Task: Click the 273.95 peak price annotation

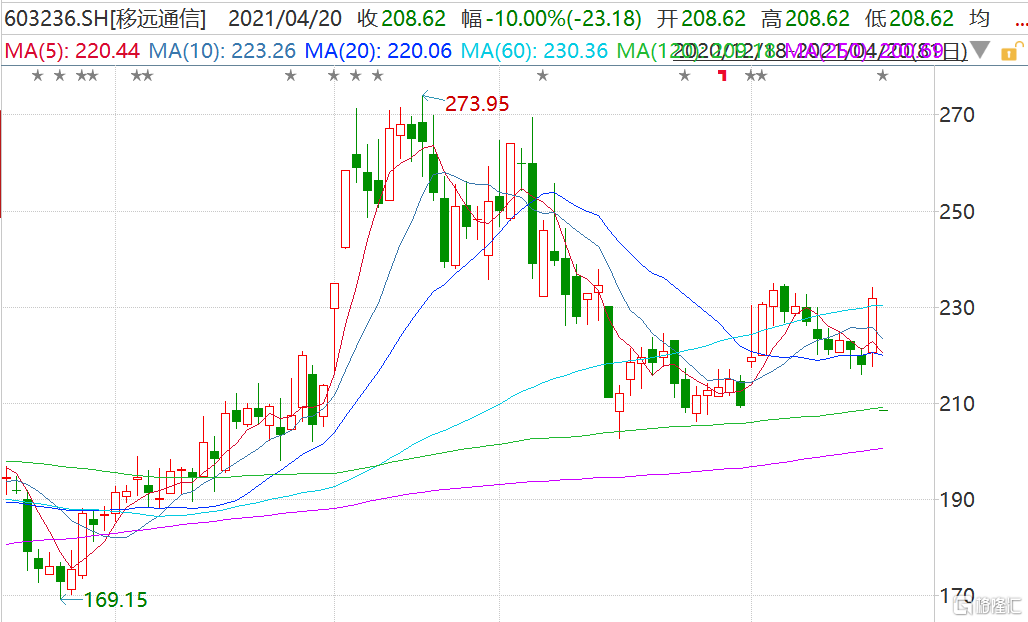Action: click(x=477, y=104)
